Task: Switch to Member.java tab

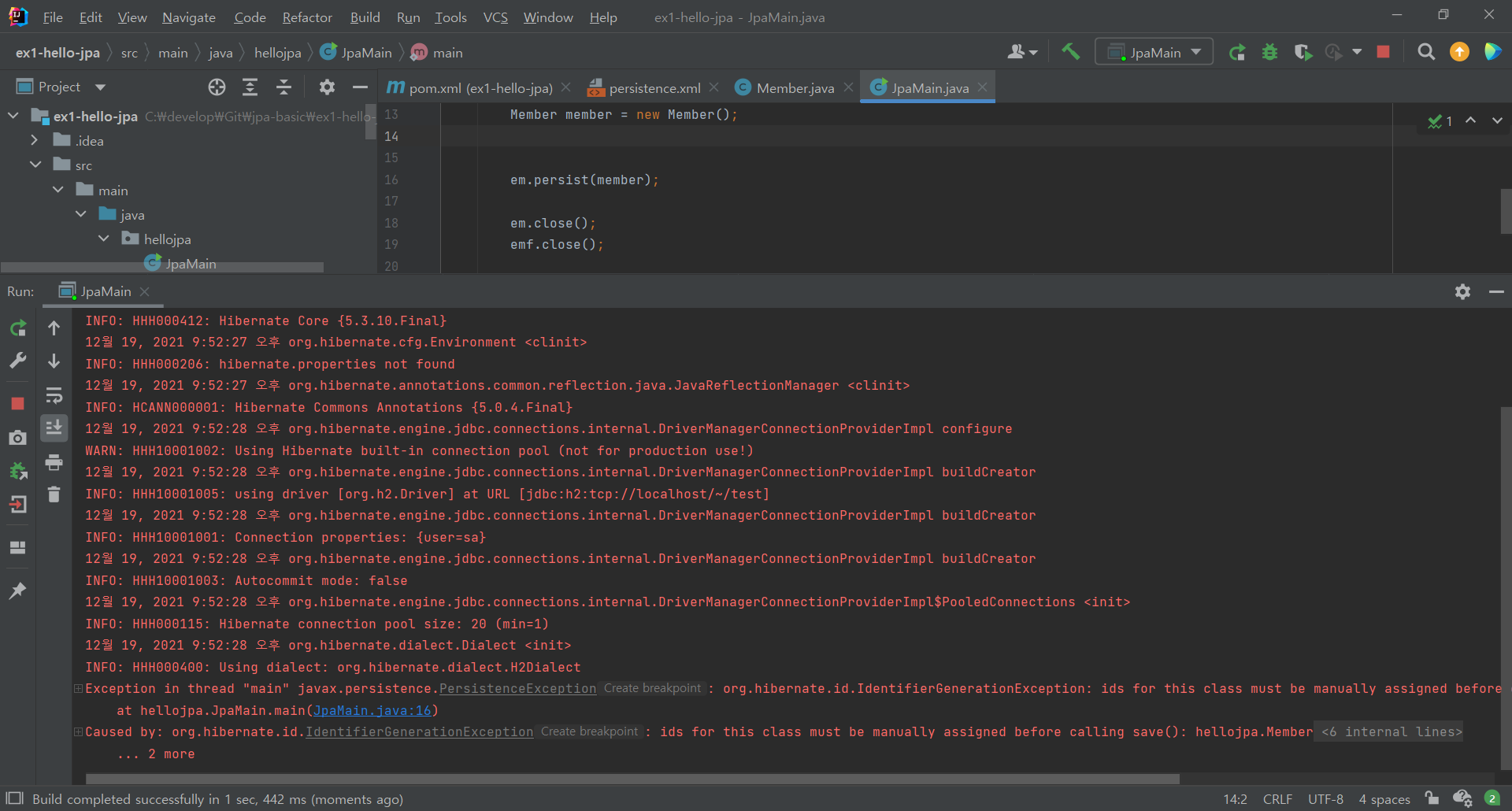Action: [x=794, y=87]
